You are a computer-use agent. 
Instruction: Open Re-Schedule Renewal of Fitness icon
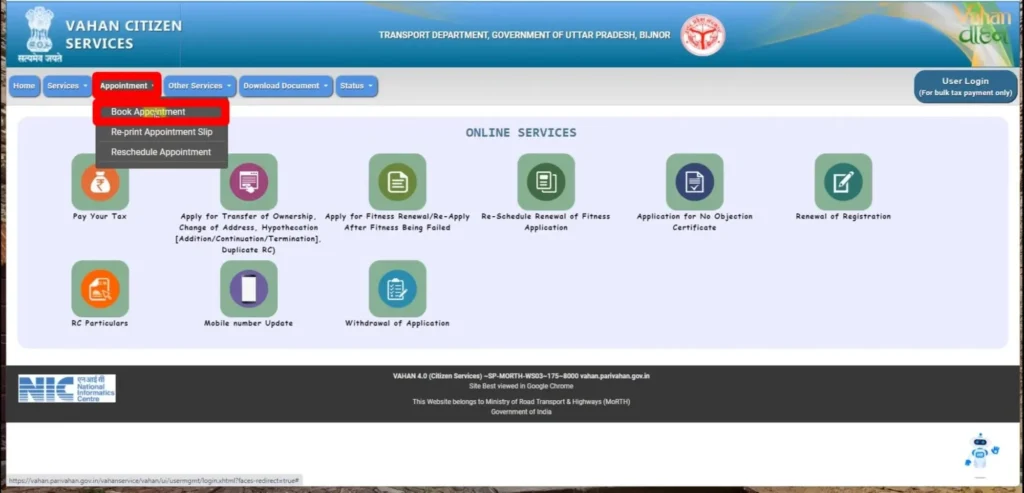click(545, 182)
